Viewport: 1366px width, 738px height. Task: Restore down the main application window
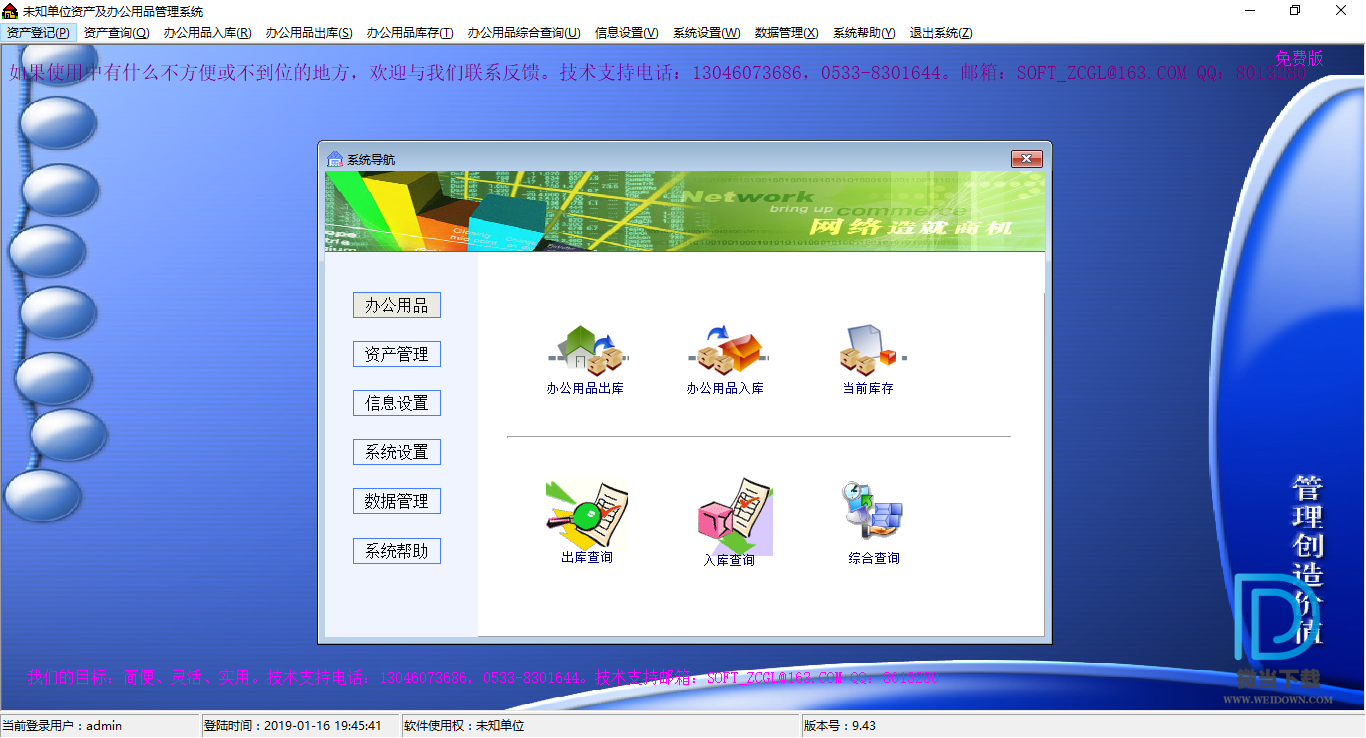pos(1295,11)
